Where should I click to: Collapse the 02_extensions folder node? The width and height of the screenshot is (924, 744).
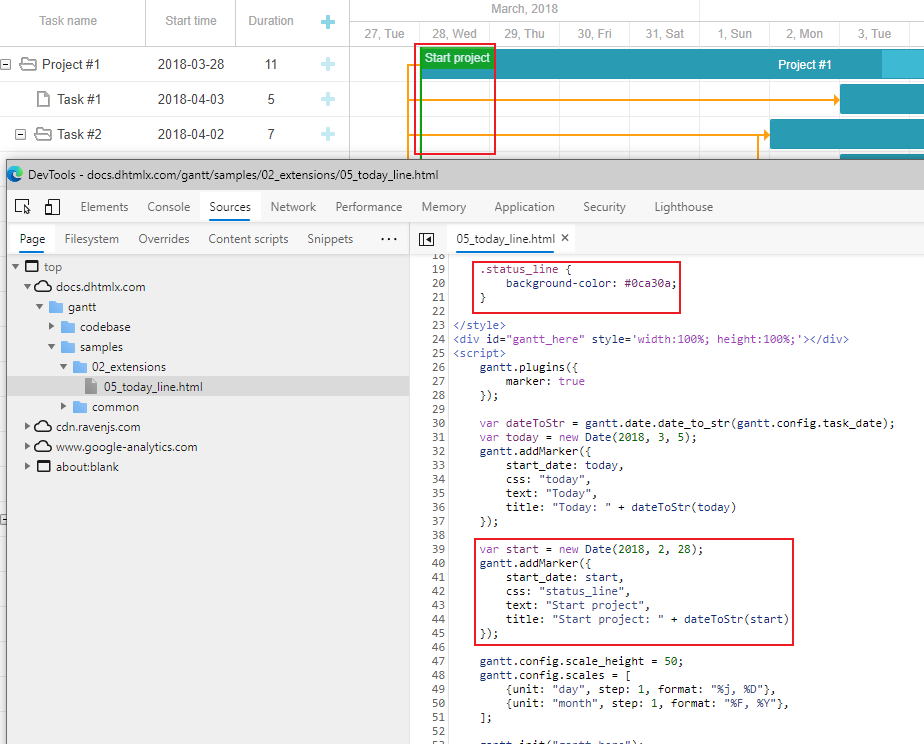pos(64,367)
